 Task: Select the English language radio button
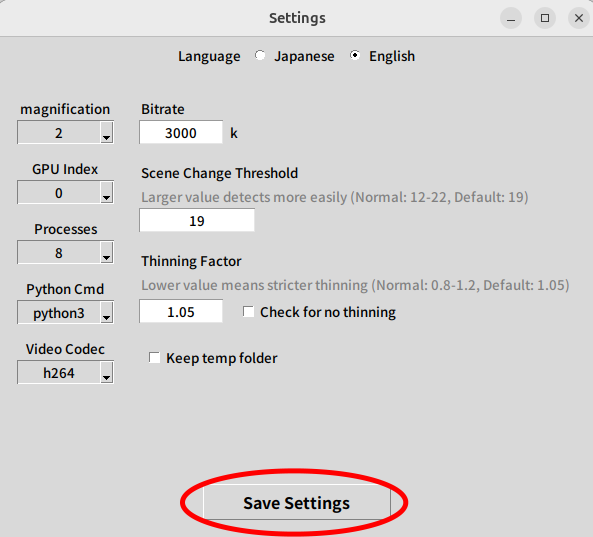coord(355,56)
